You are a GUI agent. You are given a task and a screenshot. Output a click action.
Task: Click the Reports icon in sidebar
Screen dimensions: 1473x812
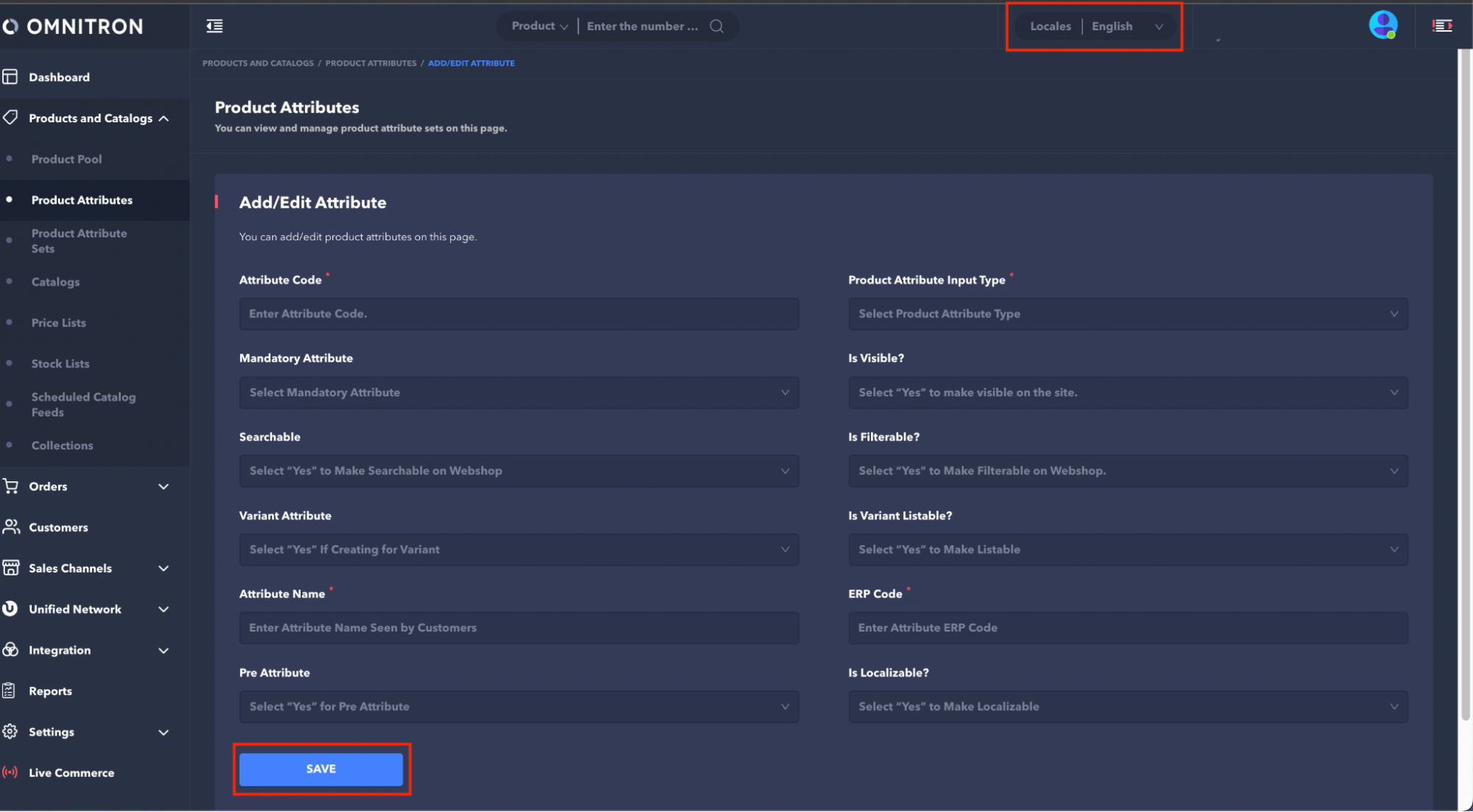(x=10, y=690)
